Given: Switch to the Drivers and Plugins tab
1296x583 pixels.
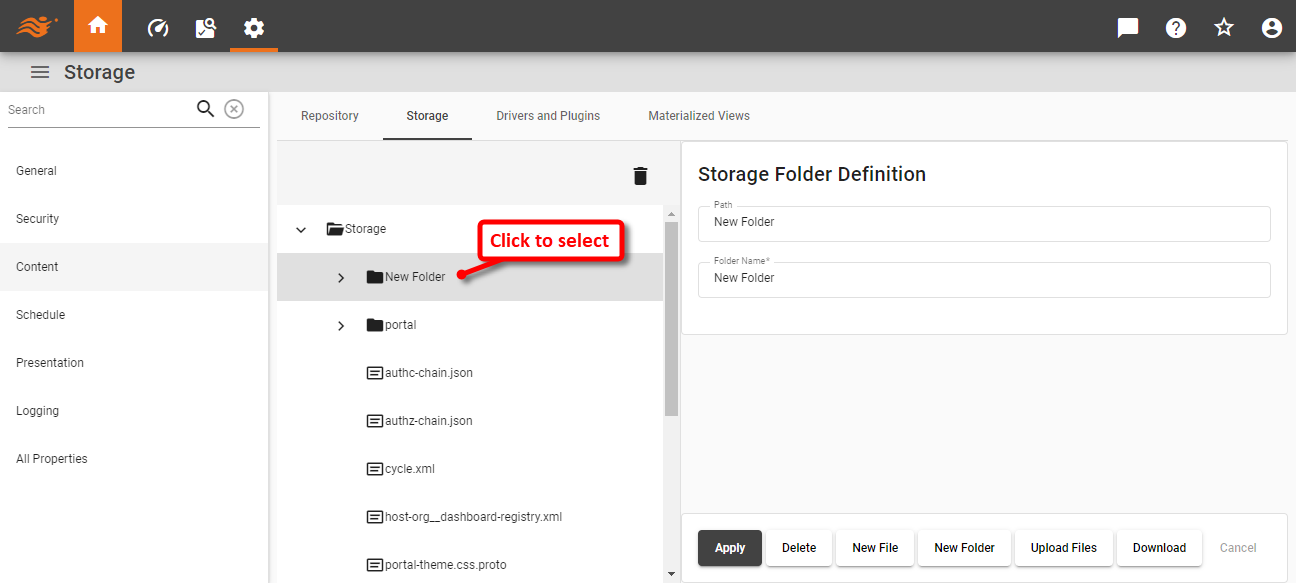Looking at the screenshot, I should [x=548, y=116].
